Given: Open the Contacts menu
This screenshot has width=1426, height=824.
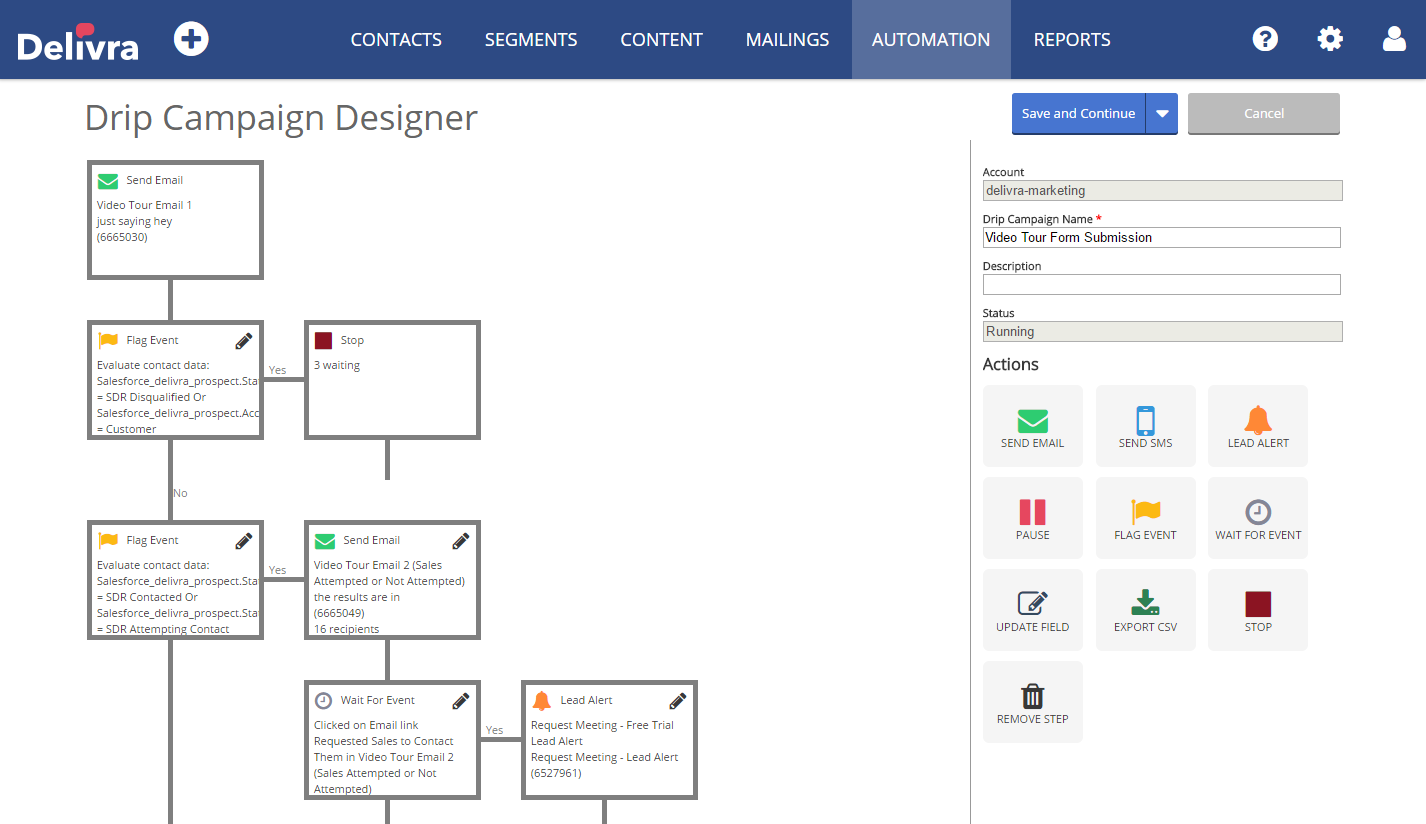Looking at the screenshot, I should 396,40.
